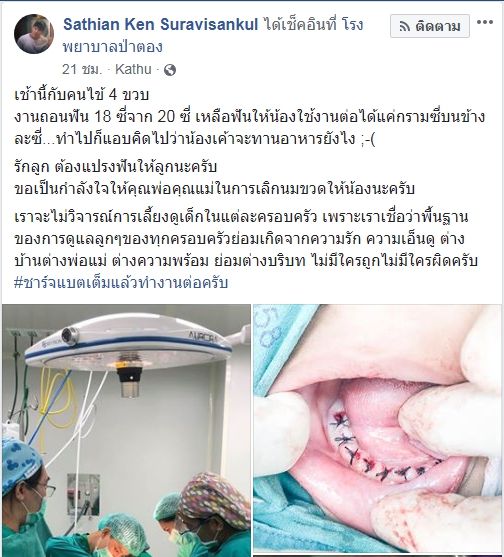504x557 pixels.
Task: Open the operating room photo
Action: tap(126, 431)
